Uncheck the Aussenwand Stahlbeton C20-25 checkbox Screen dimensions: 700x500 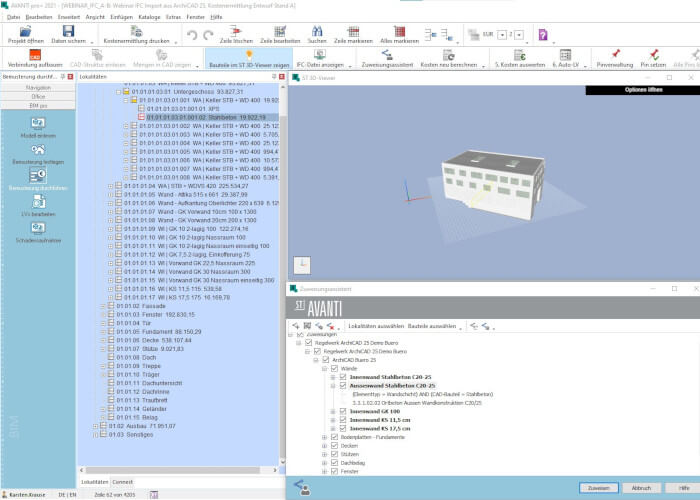343,385
